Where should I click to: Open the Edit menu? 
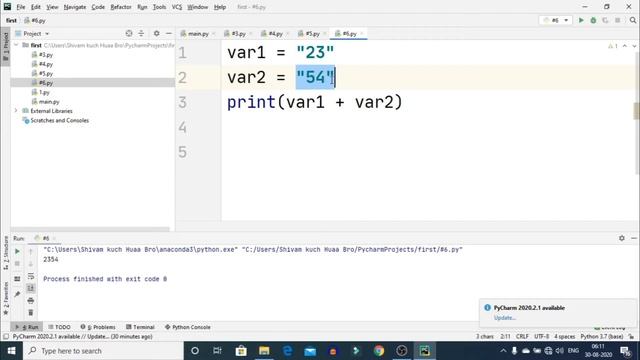(36, 7)
